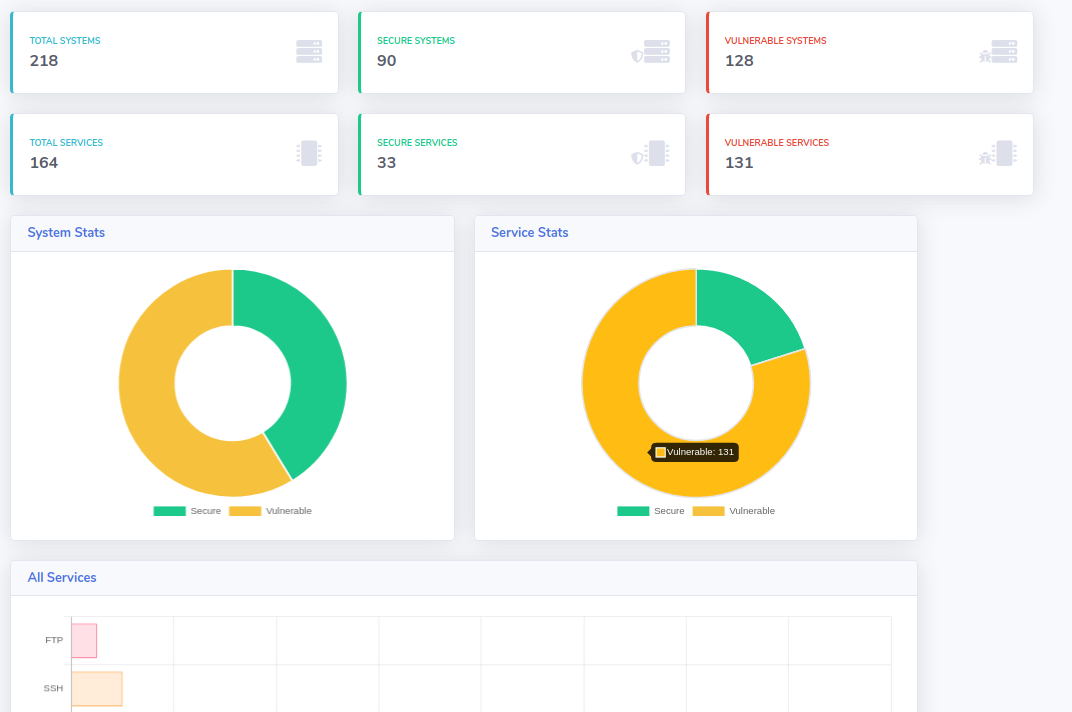1072x712 pixels.
Task: Click the secure systems value 90
Action: 386,61
